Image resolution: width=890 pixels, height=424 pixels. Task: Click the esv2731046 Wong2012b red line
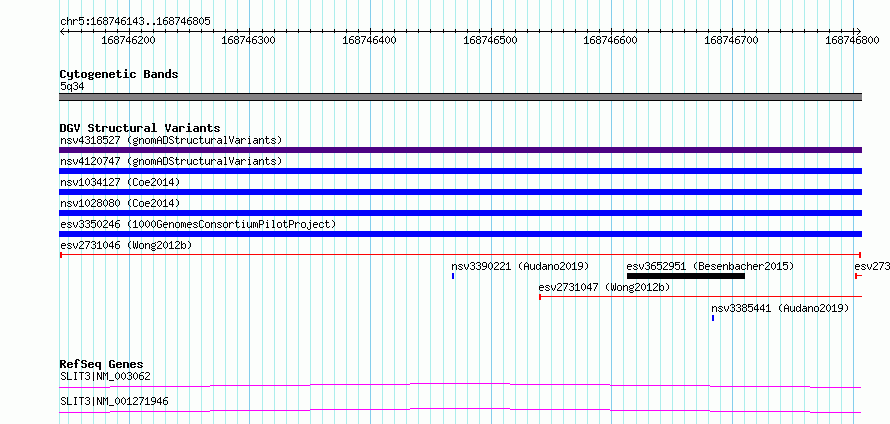(460, 255)
